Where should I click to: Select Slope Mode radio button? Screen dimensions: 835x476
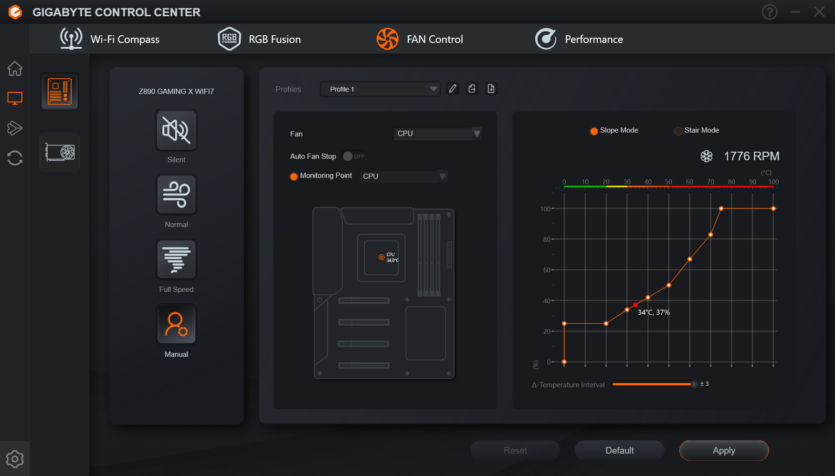[x=594, y=131]
